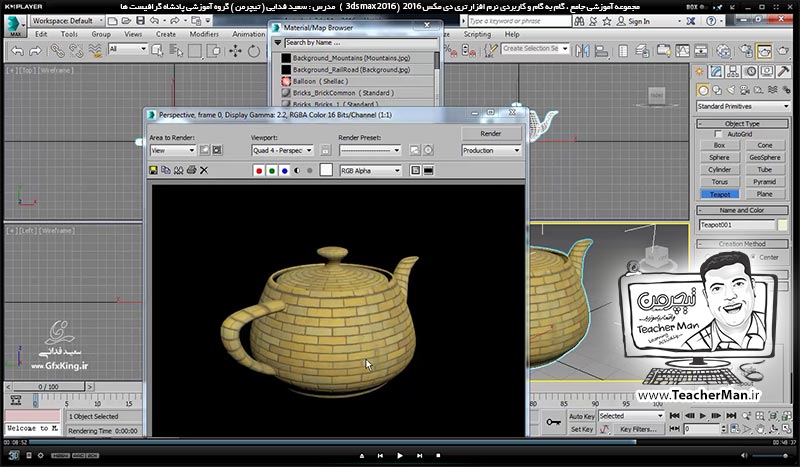
Task: Click Print Image icon in render window
Action: pos(191,170)
